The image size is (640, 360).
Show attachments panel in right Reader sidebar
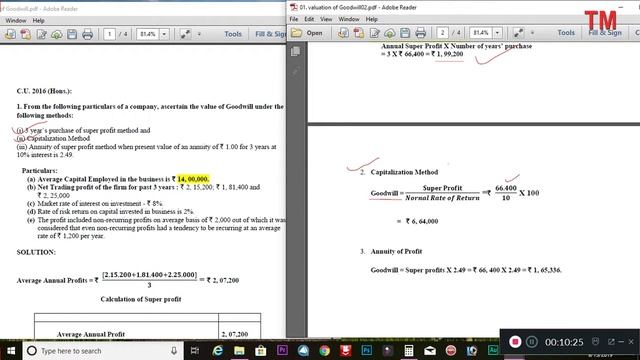tap(296, 72)
